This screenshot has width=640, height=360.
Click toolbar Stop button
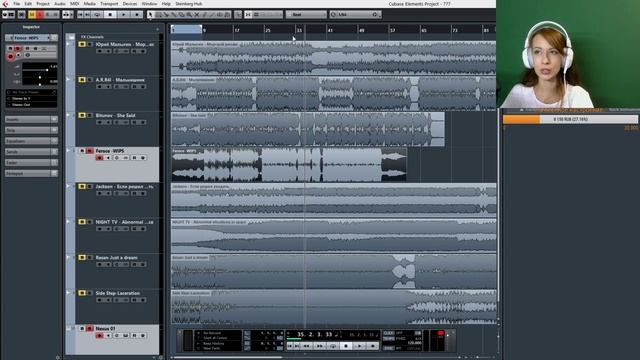tap(110, 15)
